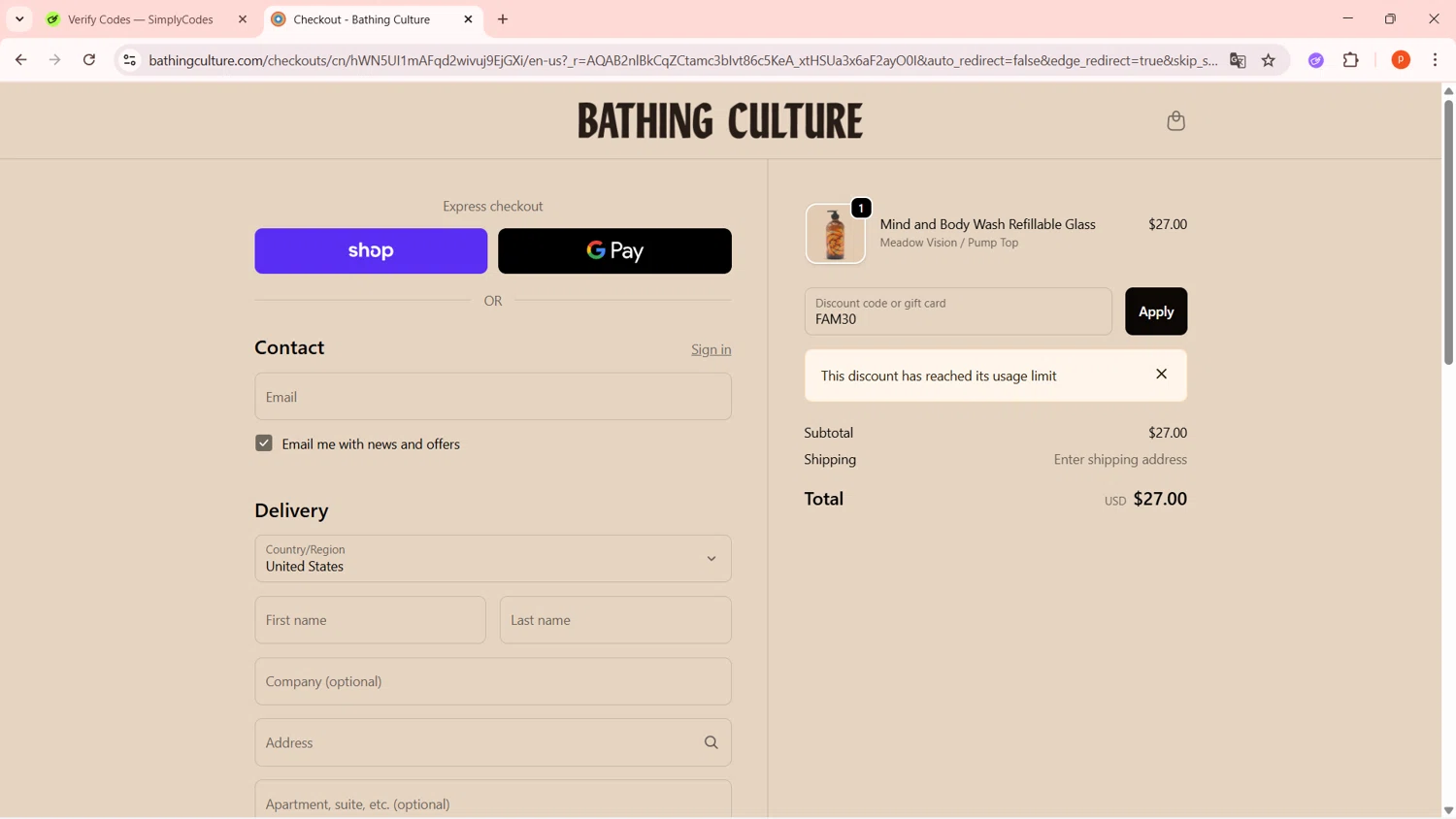Focus the Address field
The image size is (1456, 819).
pos(493,742)
